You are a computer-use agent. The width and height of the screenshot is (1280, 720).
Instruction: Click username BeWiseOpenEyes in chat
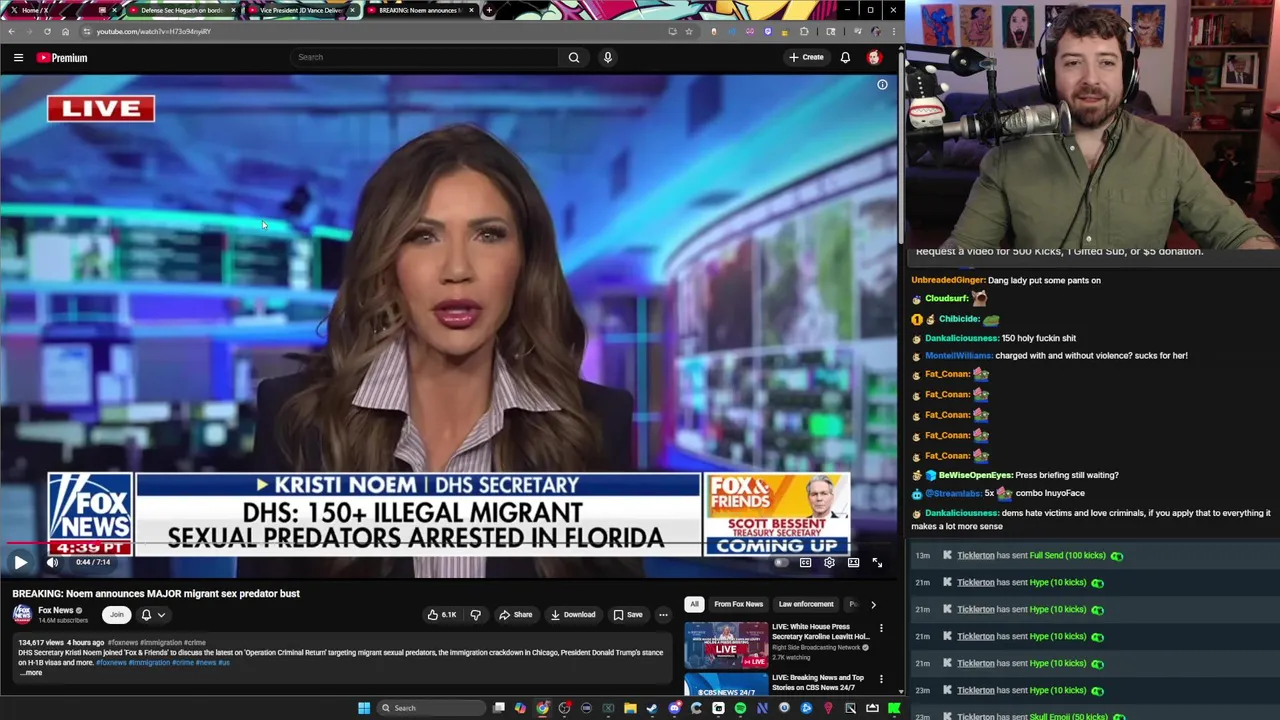click(x=975, y=475)
